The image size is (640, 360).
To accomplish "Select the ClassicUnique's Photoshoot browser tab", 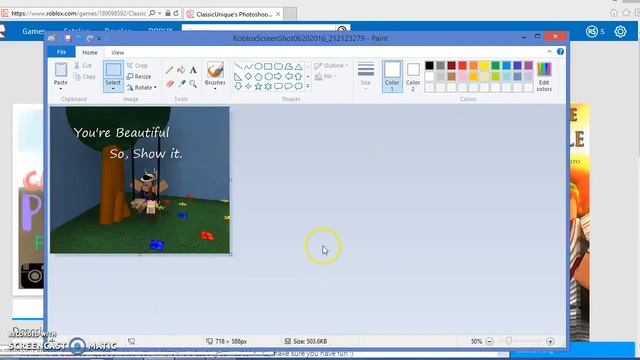I will click(233, 14).
